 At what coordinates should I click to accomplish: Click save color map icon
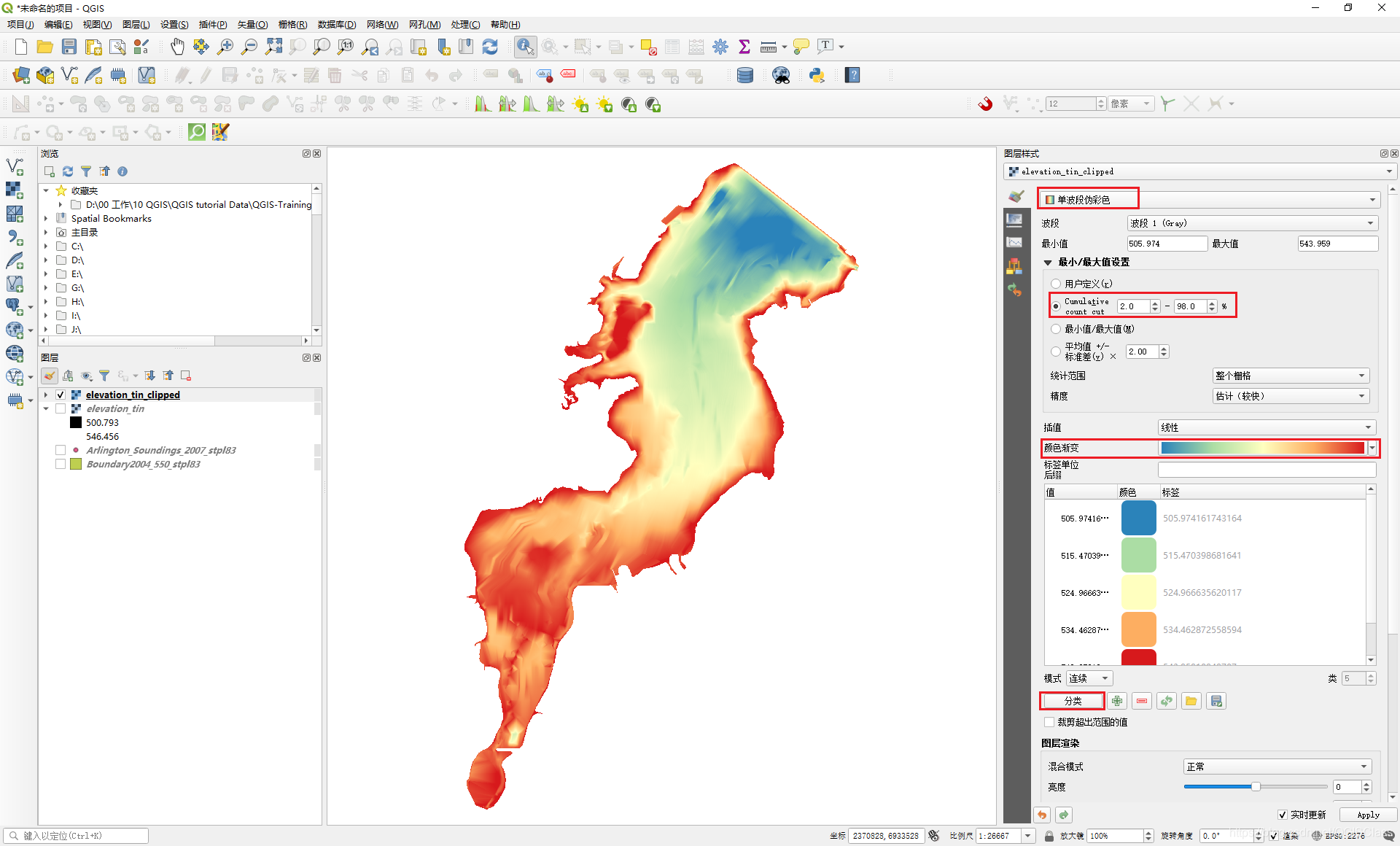[x=1216, y=701]
